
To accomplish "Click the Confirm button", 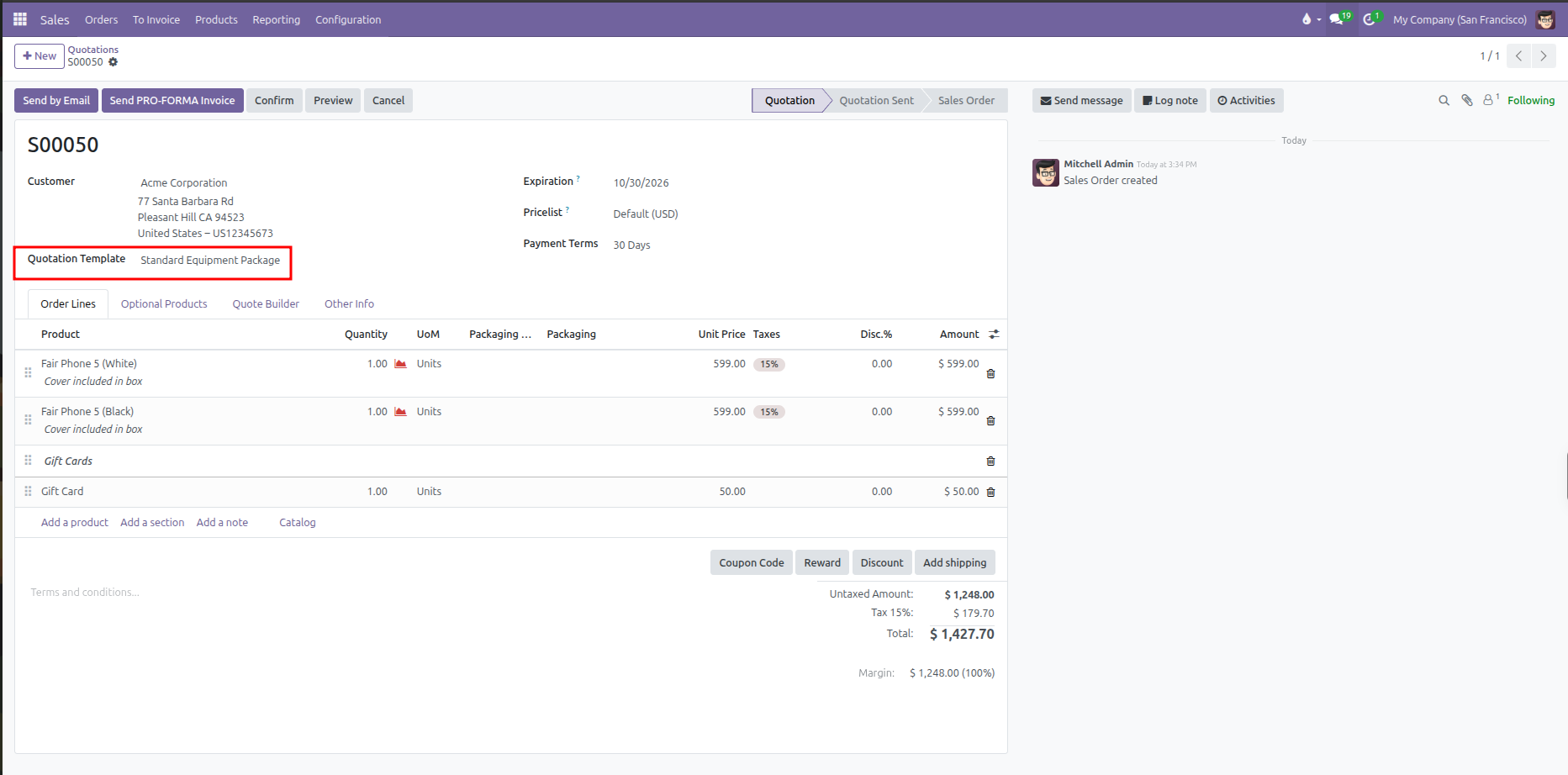I will tap(274, 101).
